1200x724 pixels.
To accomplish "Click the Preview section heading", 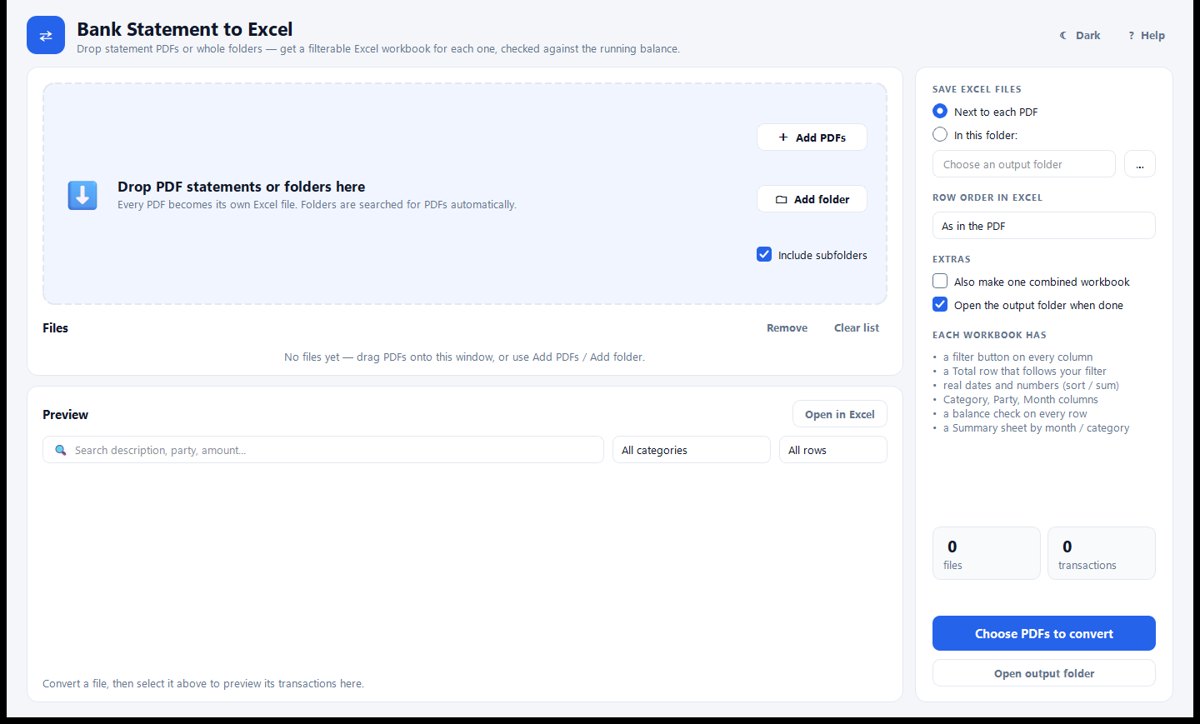I will pyautogui.click(x=65, y=414).
